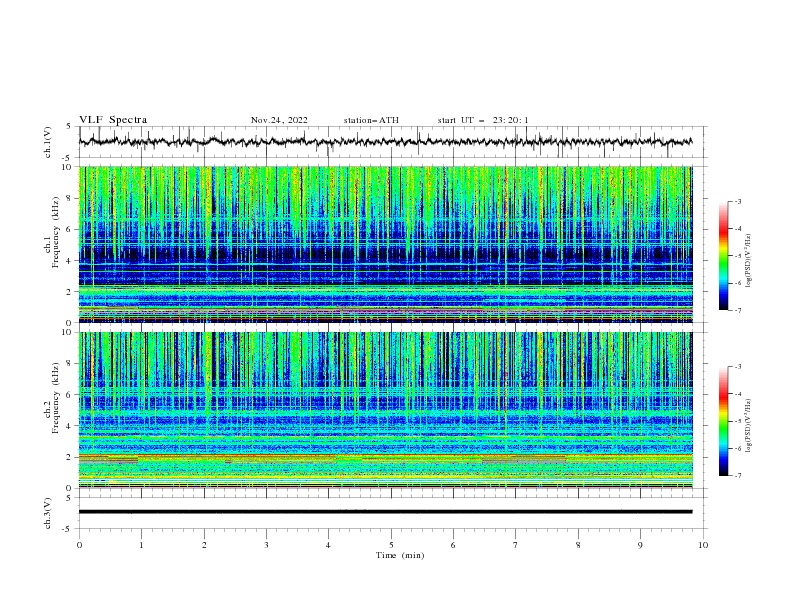Click the time axis tick label "5"

coord(391,545)
